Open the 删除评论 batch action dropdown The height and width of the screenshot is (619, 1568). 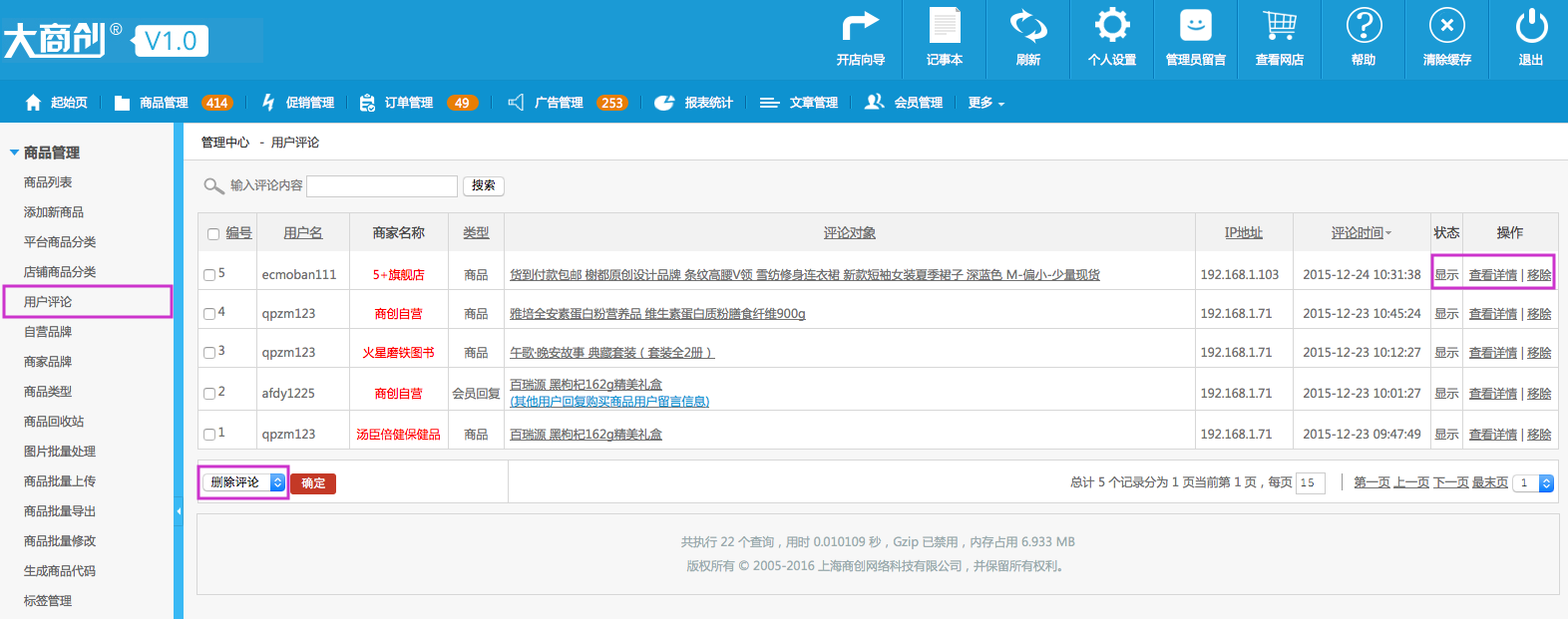(244, 482)
